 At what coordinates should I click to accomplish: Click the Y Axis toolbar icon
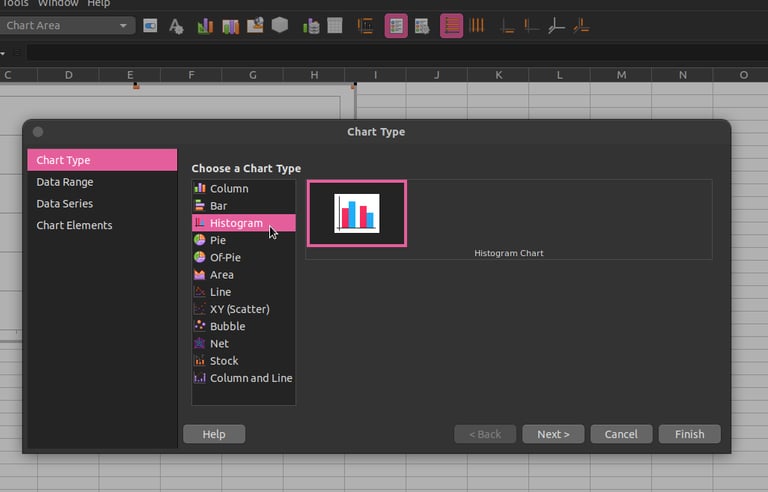(x=531, y=25)
